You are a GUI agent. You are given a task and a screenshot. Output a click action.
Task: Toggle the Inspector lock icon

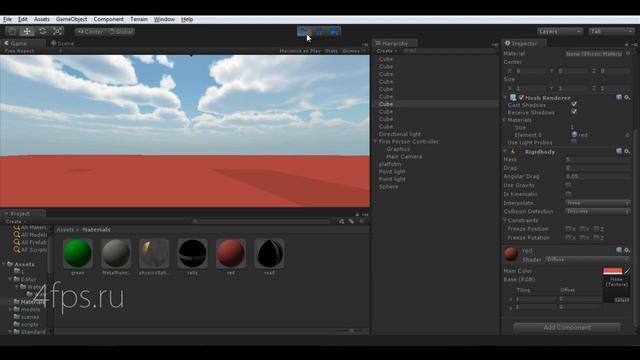627,44
